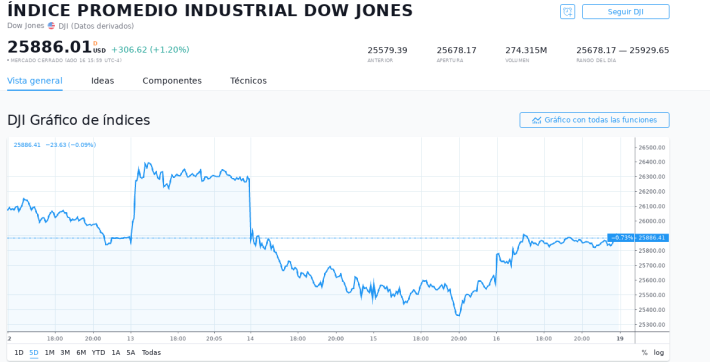The width and height of the screenshot is (710, 362).
Task: Switch to the Ideas tab
Action: pos(102,81)
